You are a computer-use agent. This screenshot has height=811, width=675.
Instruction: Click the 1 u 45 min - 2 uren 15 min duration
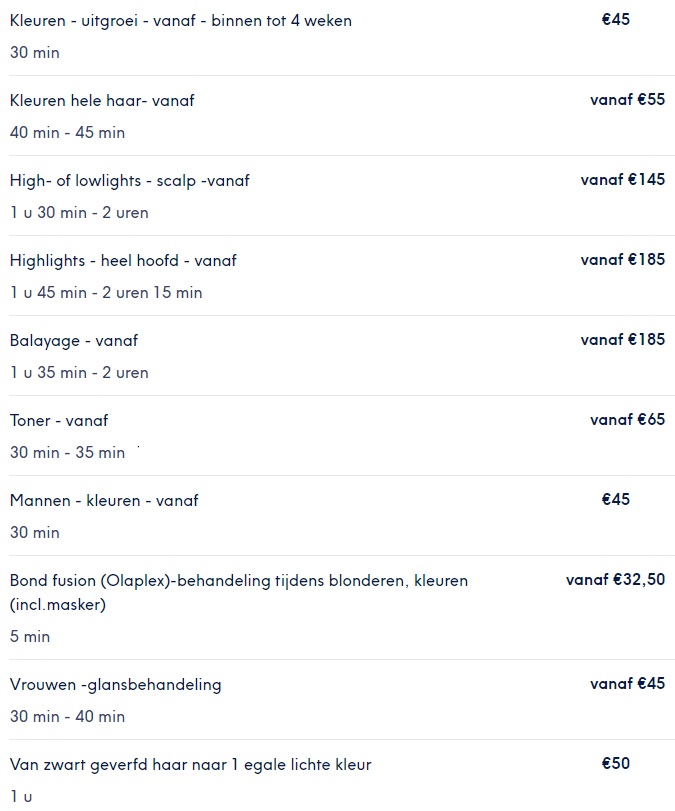click(106, 292)
